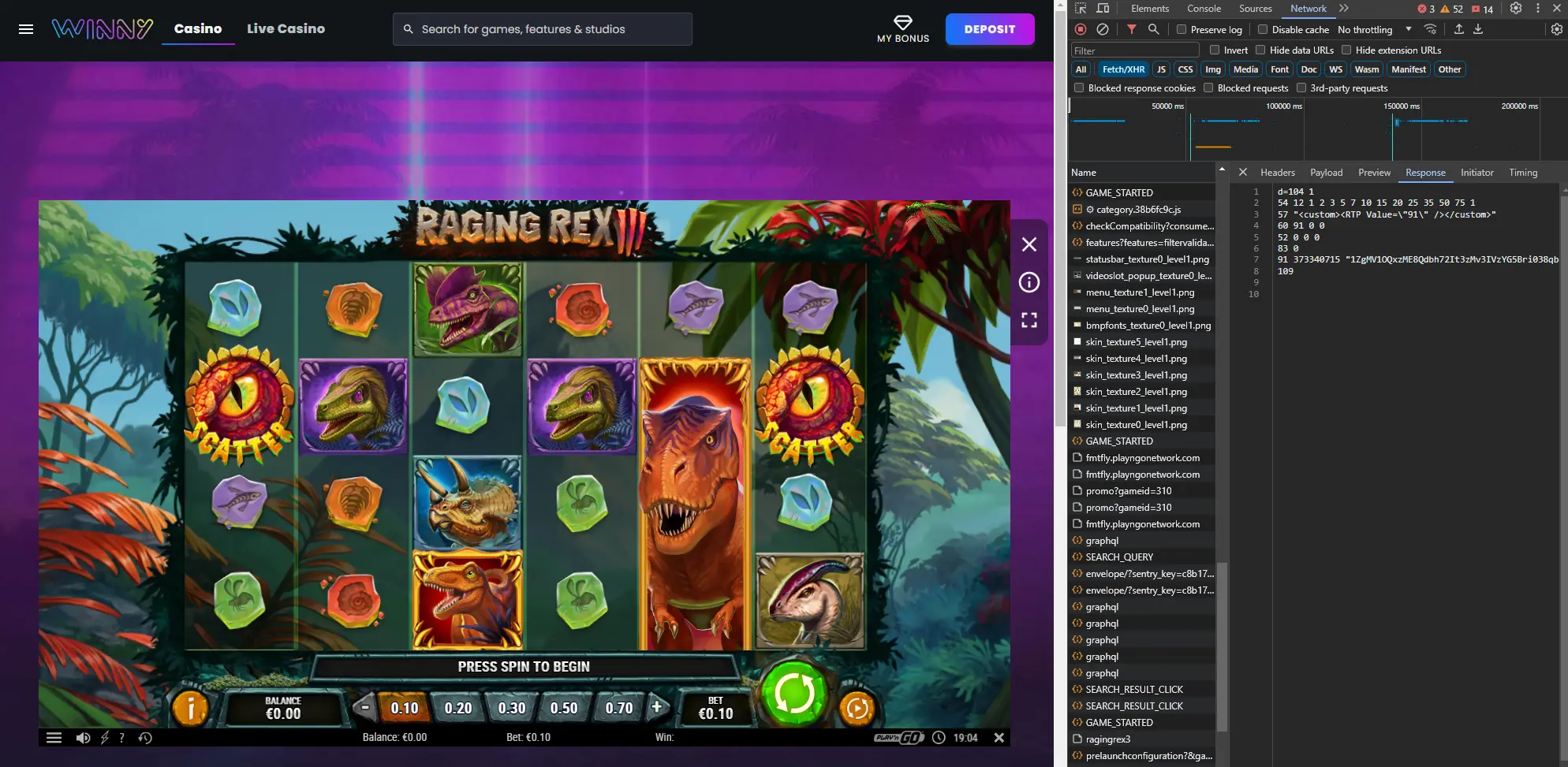The width and height of the screenshot is (1568, 767).
Task: Click the DEPOSIT button
Action: pos(990,29)
